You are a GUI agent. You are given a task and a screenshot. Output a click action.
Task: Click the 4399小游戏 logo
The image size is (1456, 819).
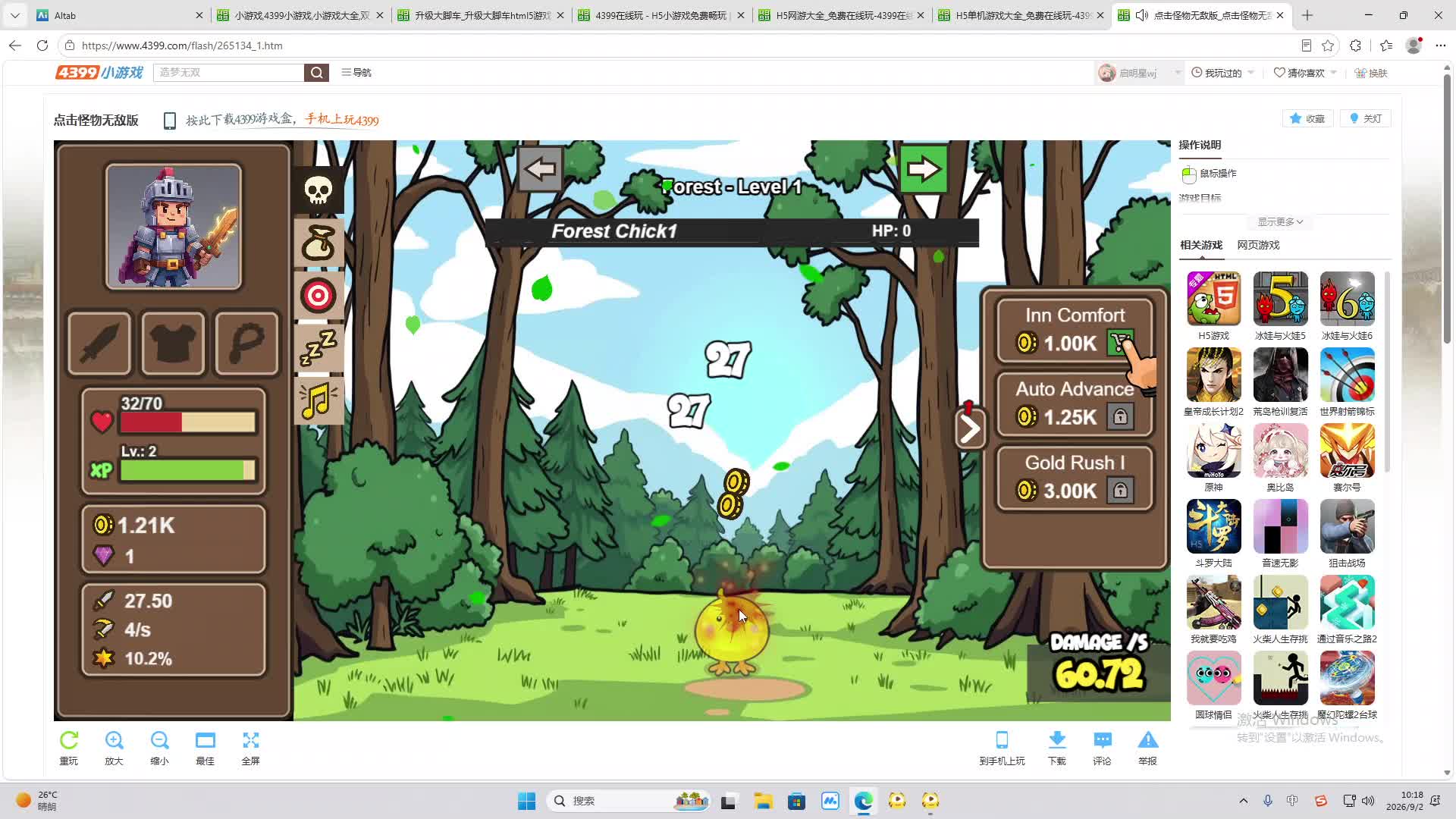(99, 72)
